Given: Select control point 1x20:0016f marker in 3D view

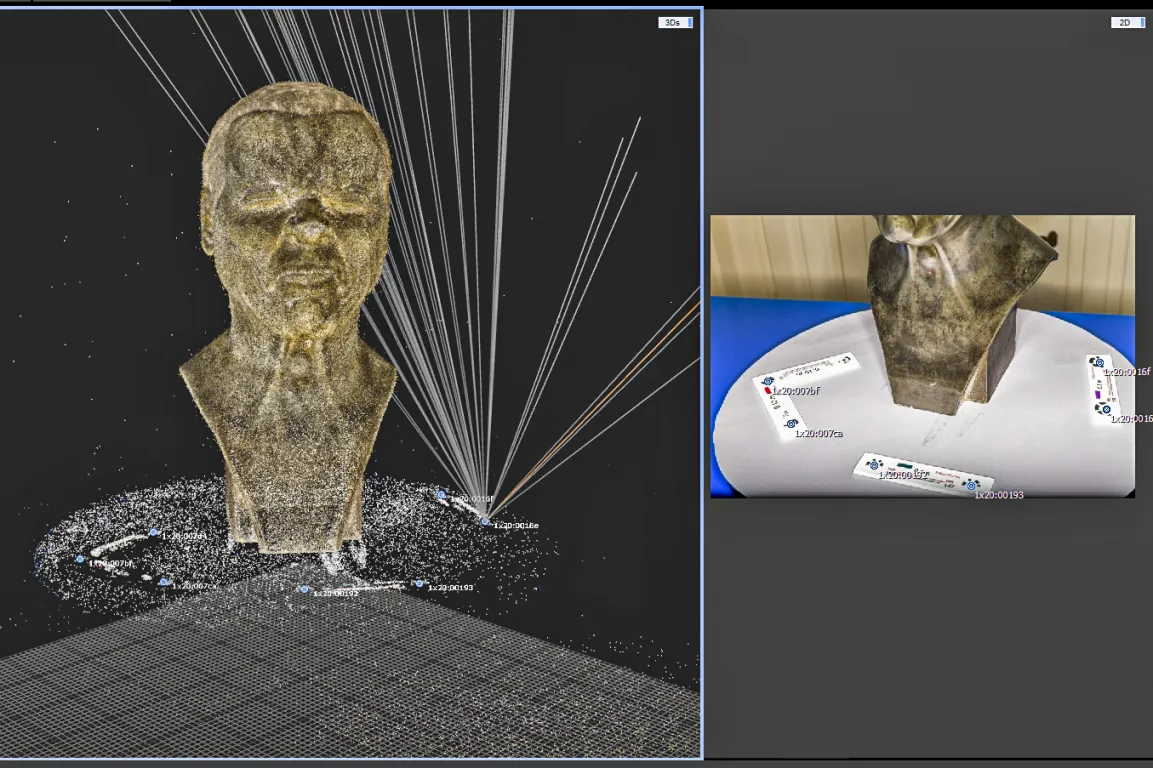Looking at the screenshot, I should [442, 496].
